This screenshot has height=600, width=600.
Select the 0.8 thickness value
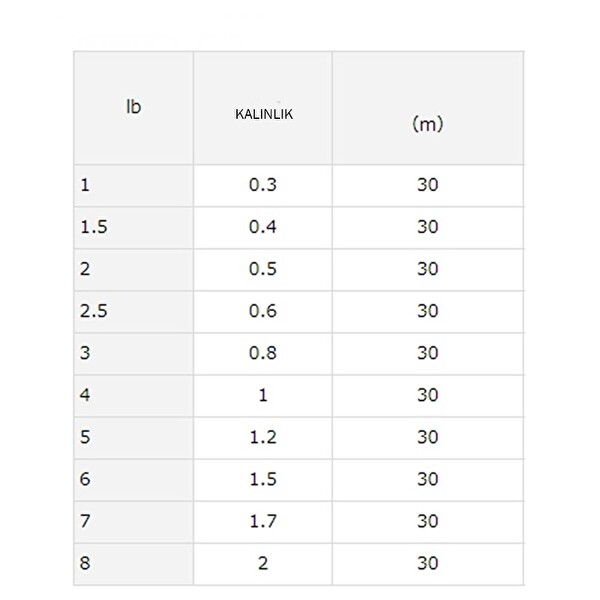coord(263,353)
